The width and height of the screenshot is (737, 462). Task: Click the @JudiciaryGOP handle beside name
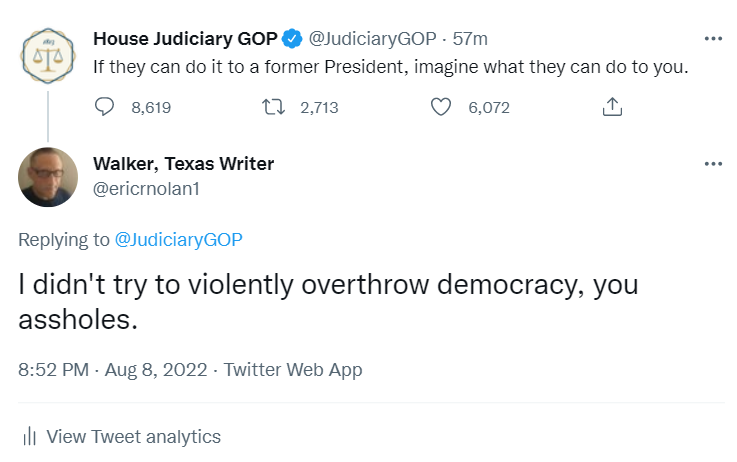pos(373,39)
